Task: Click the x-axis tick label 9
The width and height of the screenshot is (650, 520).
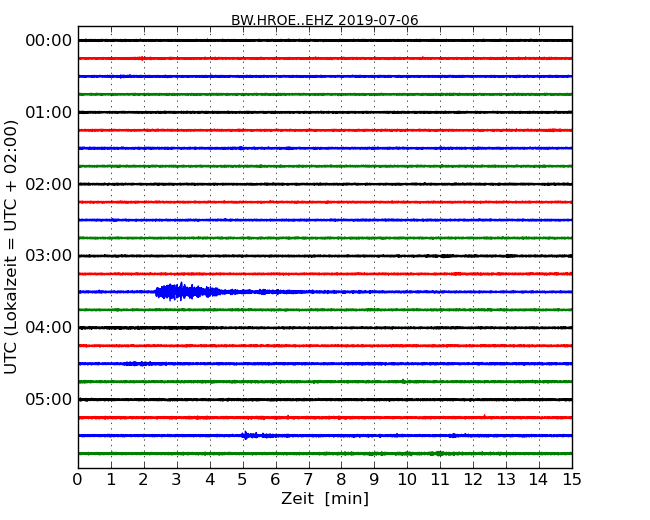Action: [x=374, y=480]
